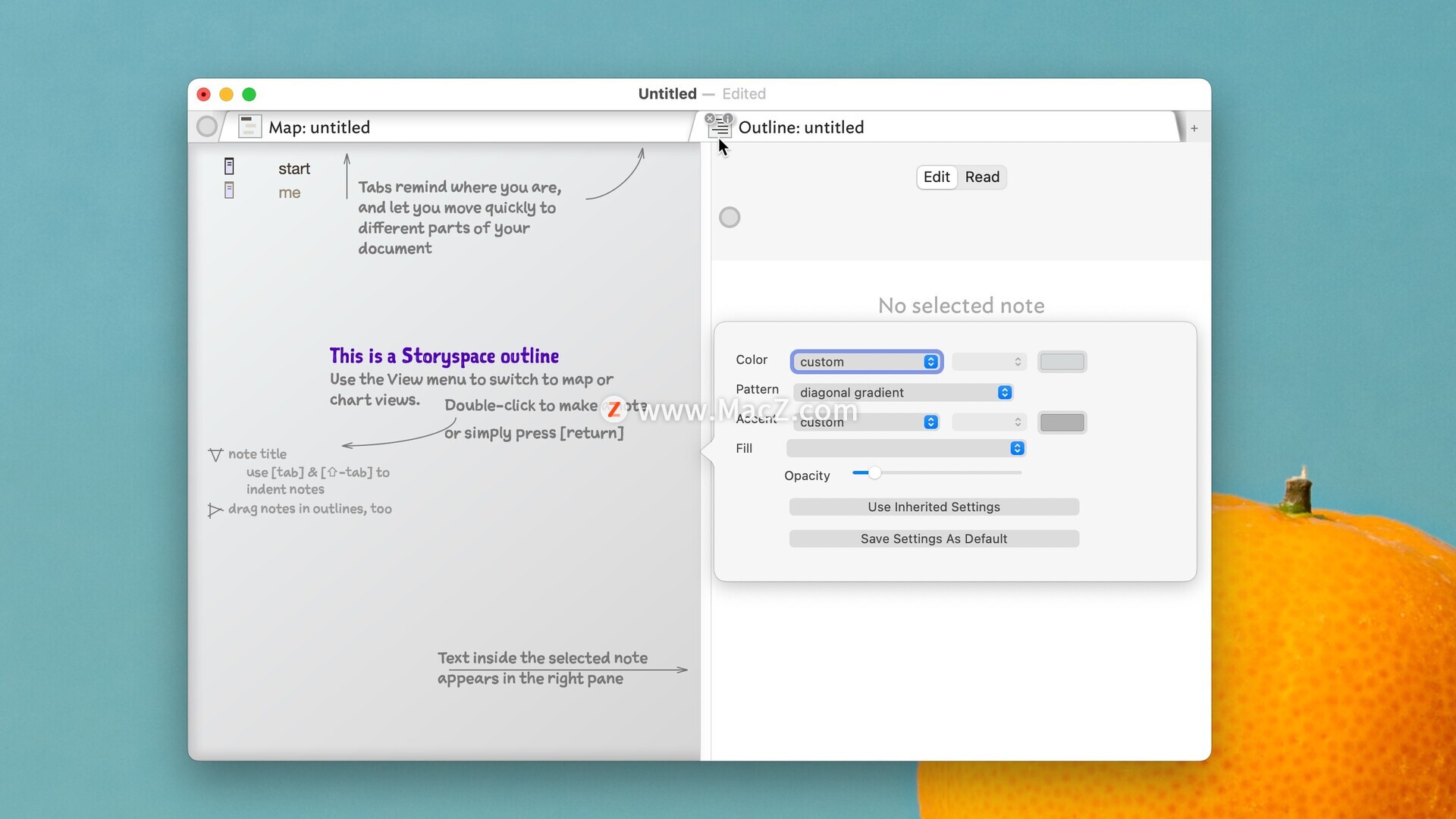Screen dimensions: 1456x819
Task: Click the outline view icon in tab
Action: (x=720, y=128)
